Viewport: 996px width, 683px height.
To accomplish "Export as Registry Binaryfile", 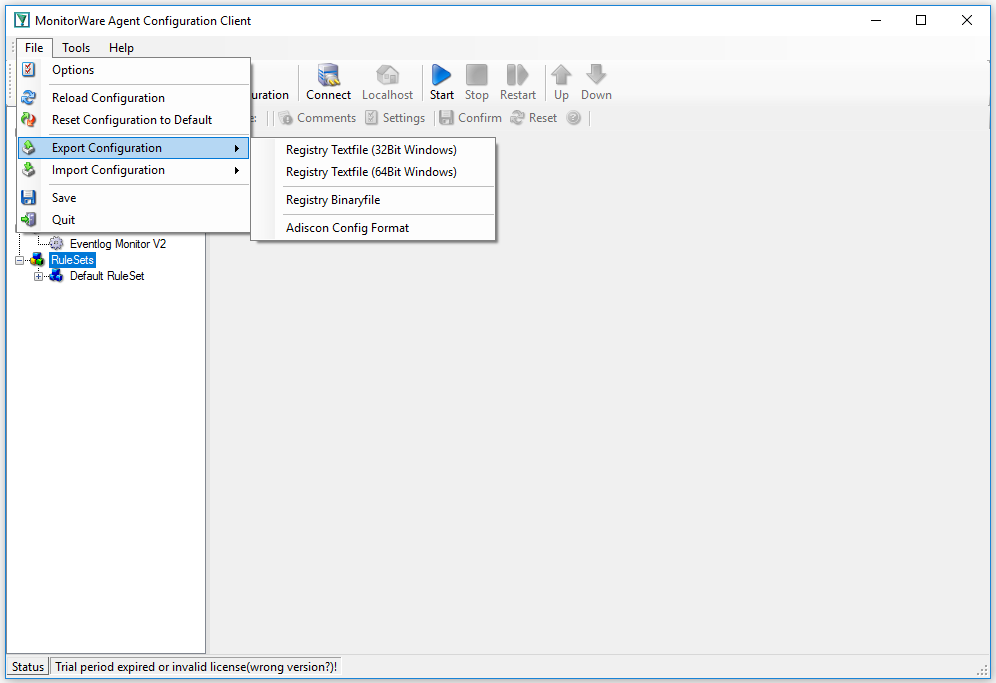I will [x=373, y=200].
